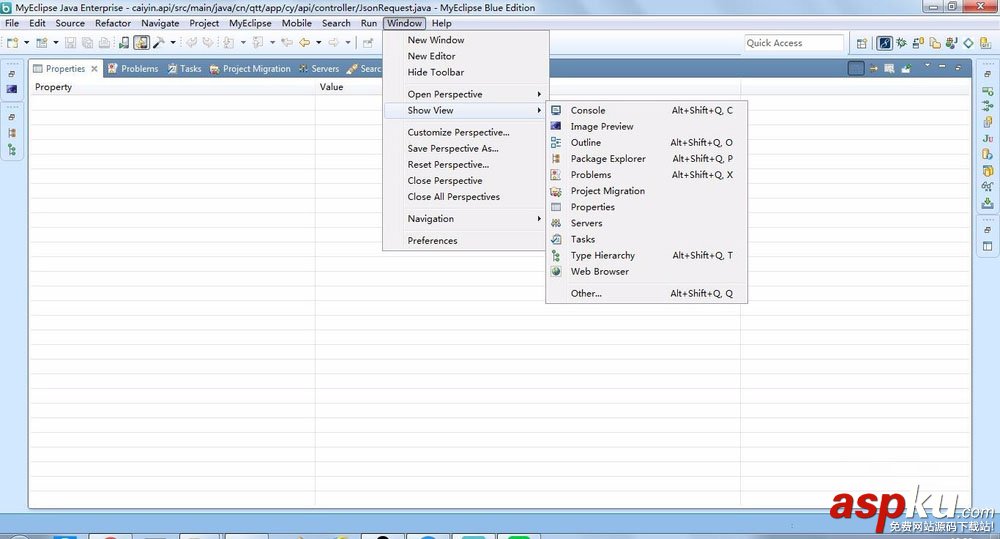Switch to the Tasks tab
1000x539 pixels.
[184, 69]
